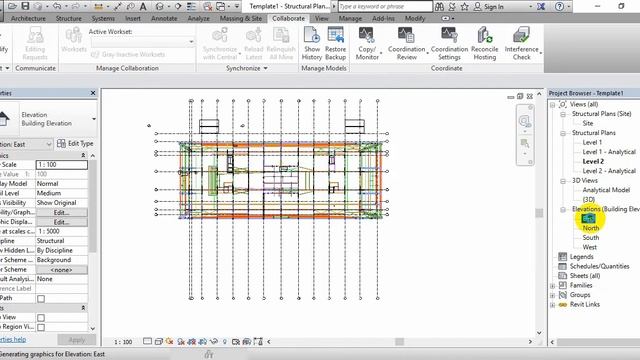The height and width of the screenshot is (360, 640).
Task: Click the Help question mark icon
Action: 560,7
